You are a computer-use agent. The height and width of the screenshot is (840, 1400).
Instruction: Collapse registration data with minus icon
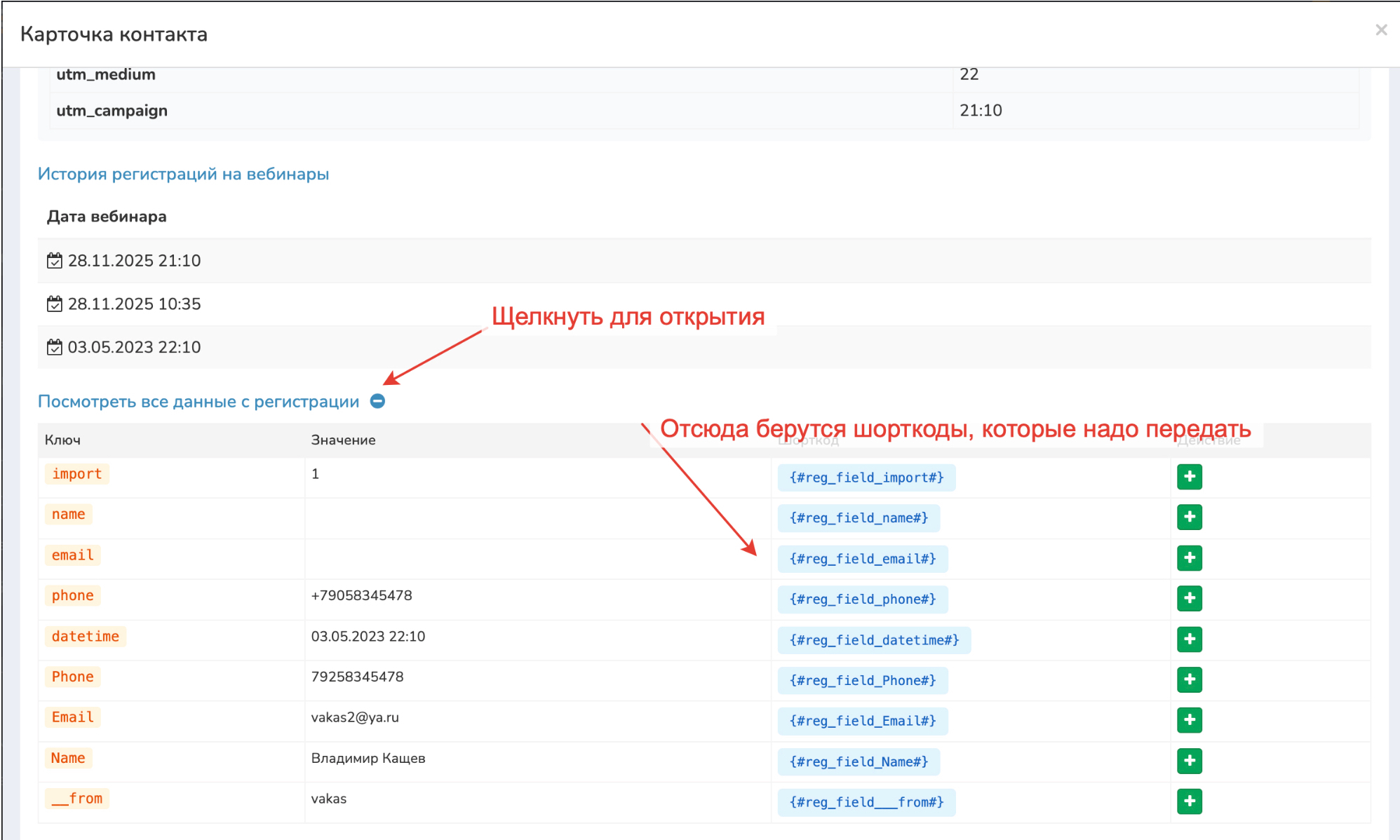point(377,401)
